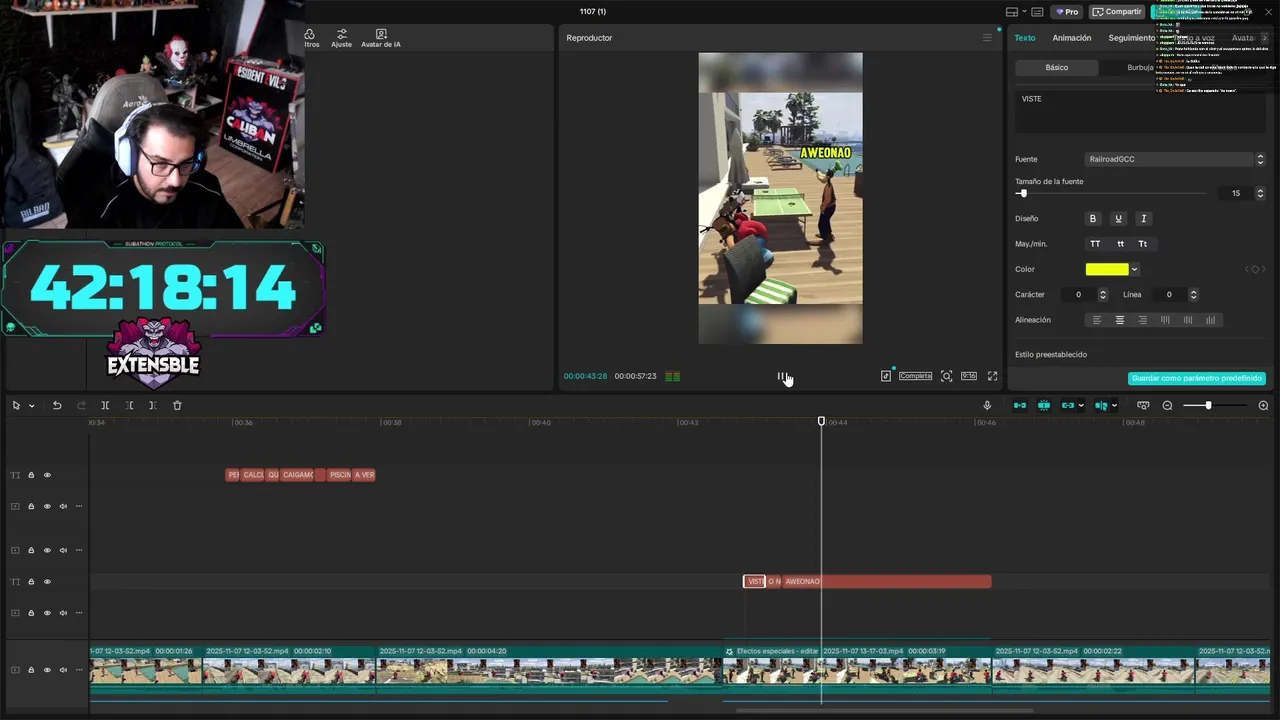The image size is (1280, 720).
Task: Trim clip left of playhead icon
Action: coord(129,405)
